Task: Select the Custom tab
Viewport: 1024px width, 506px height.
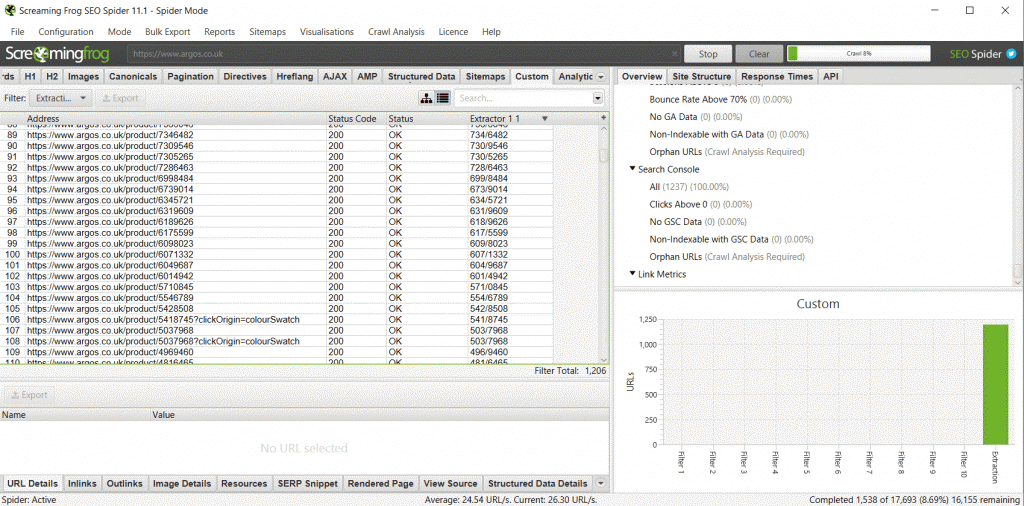Action: (532, 76)
